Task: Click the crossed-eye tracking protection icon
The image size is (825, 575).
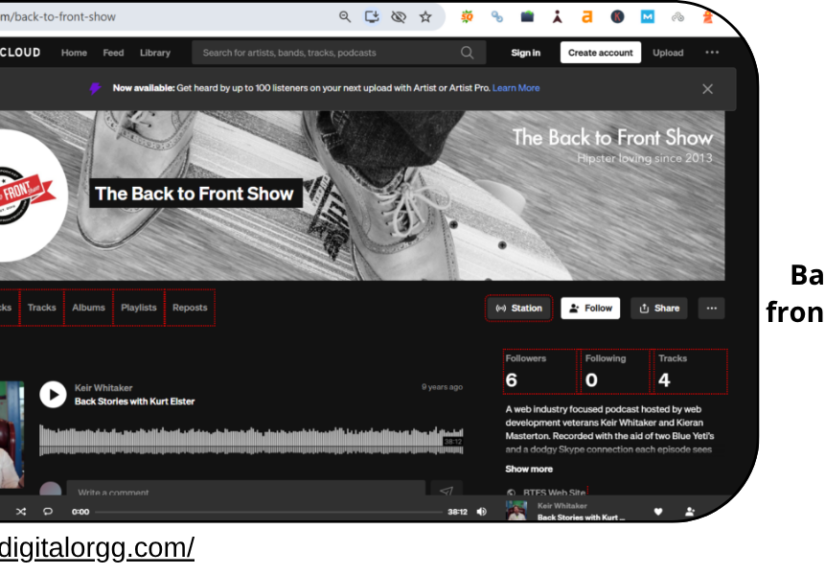Action: 398,17
